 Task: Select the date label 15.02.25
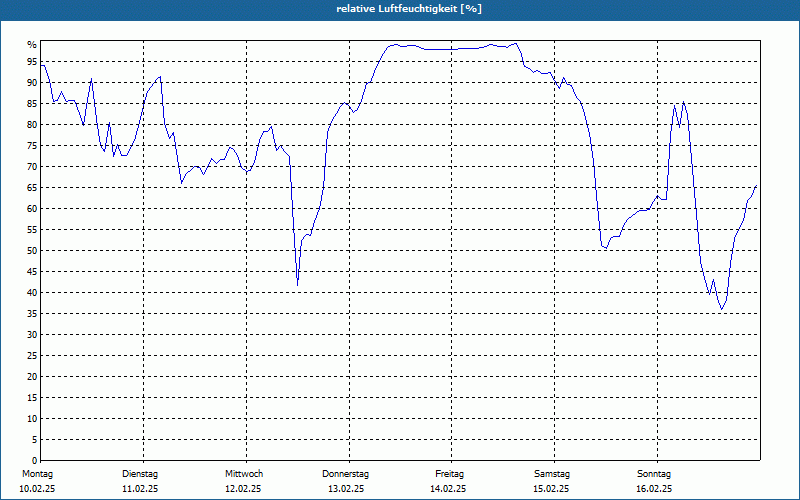pyautogui.click(x=551, y=489)
